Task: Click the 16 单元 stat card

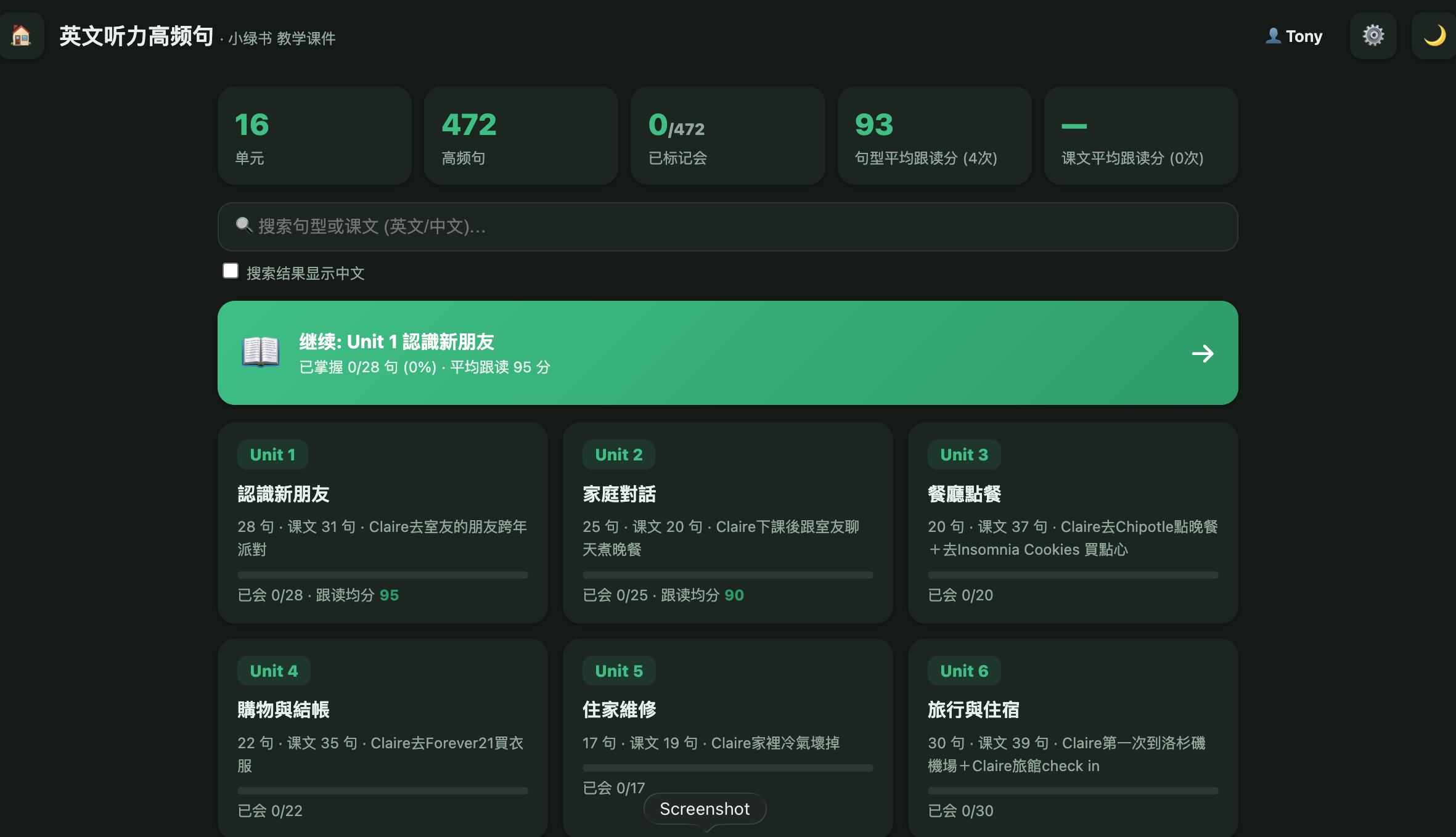Action: tap(314, 136)
